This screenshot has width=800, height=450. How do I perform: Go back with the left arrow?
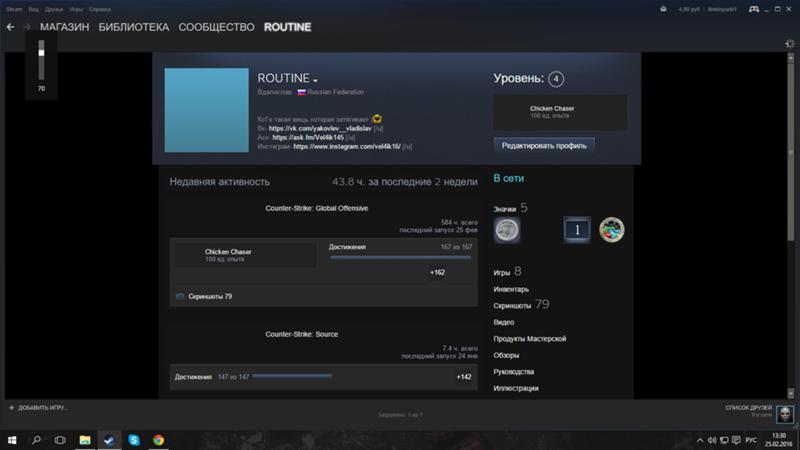10,27
